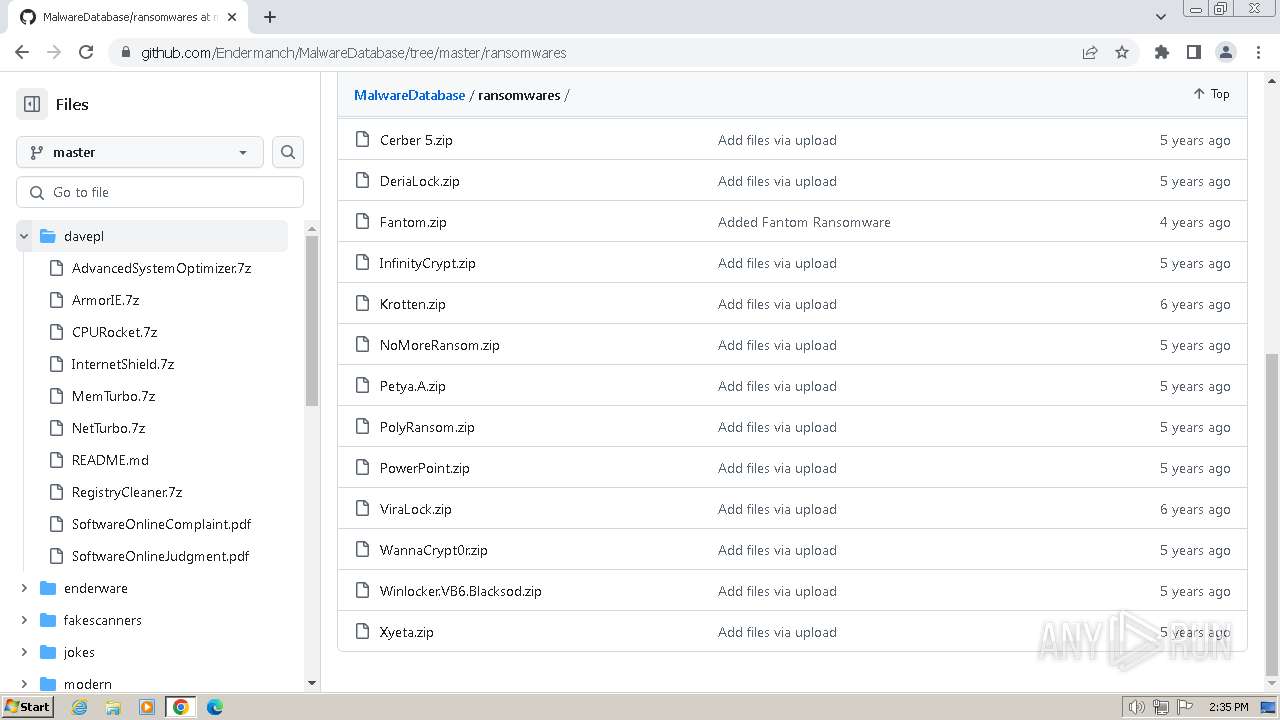Viewport: 1280px width, 720px height.
Task: Share this page icon in address bar
Action: (1090, 52)
